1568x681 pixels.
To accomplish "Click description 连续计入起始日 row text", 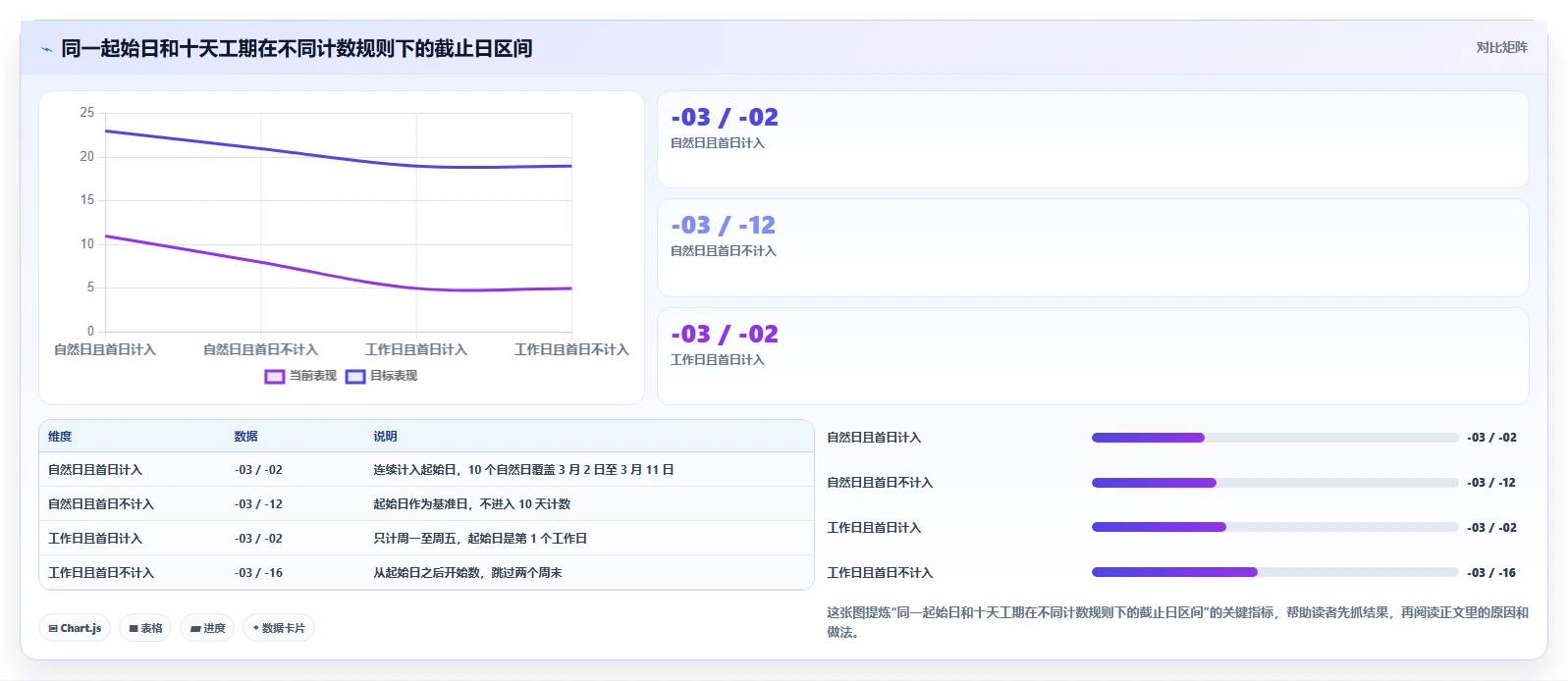I will tap(523, 470).
